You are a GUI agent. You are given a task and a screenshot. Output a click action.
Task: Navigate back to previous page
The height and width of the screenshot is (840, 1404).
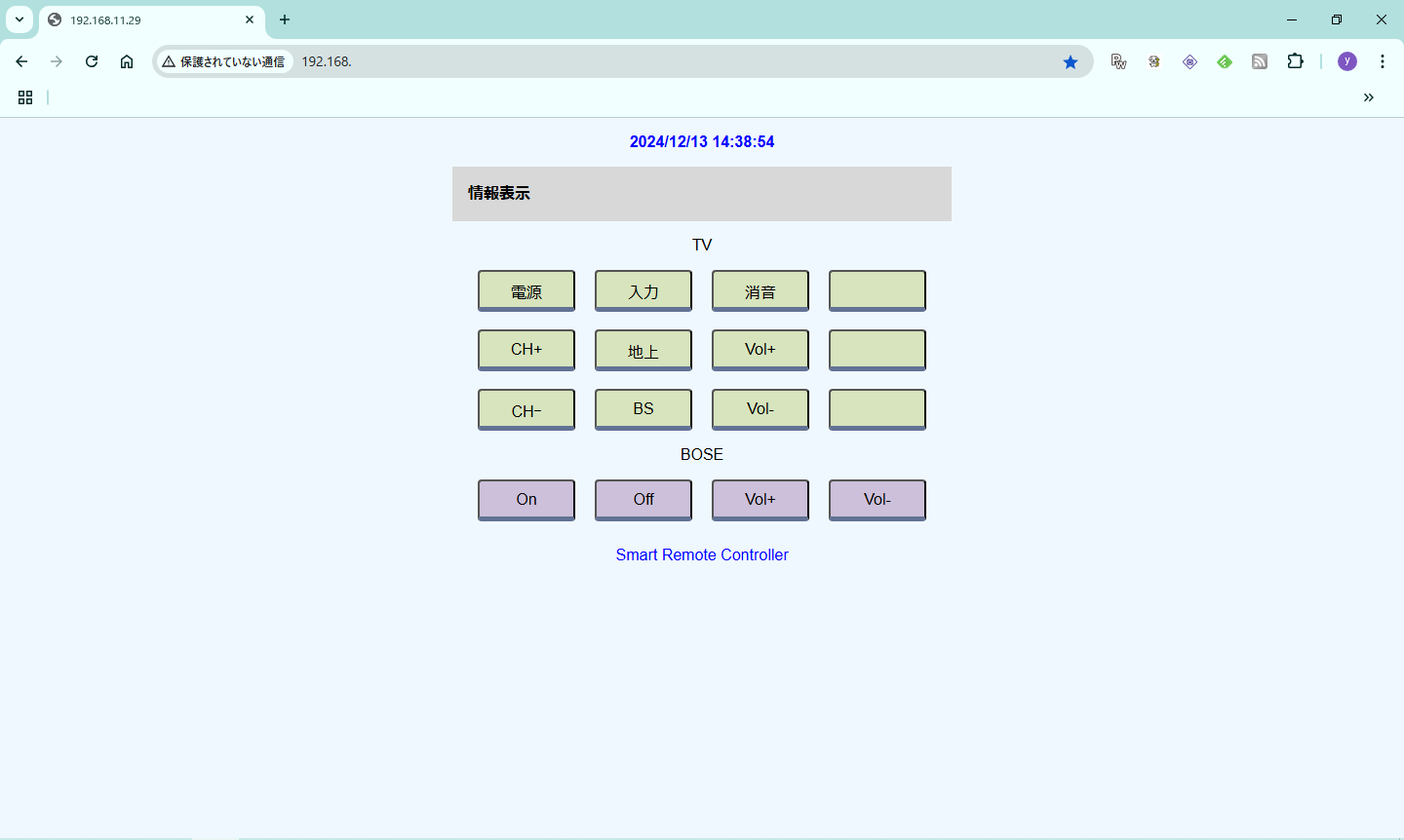[x=21, y=61]
